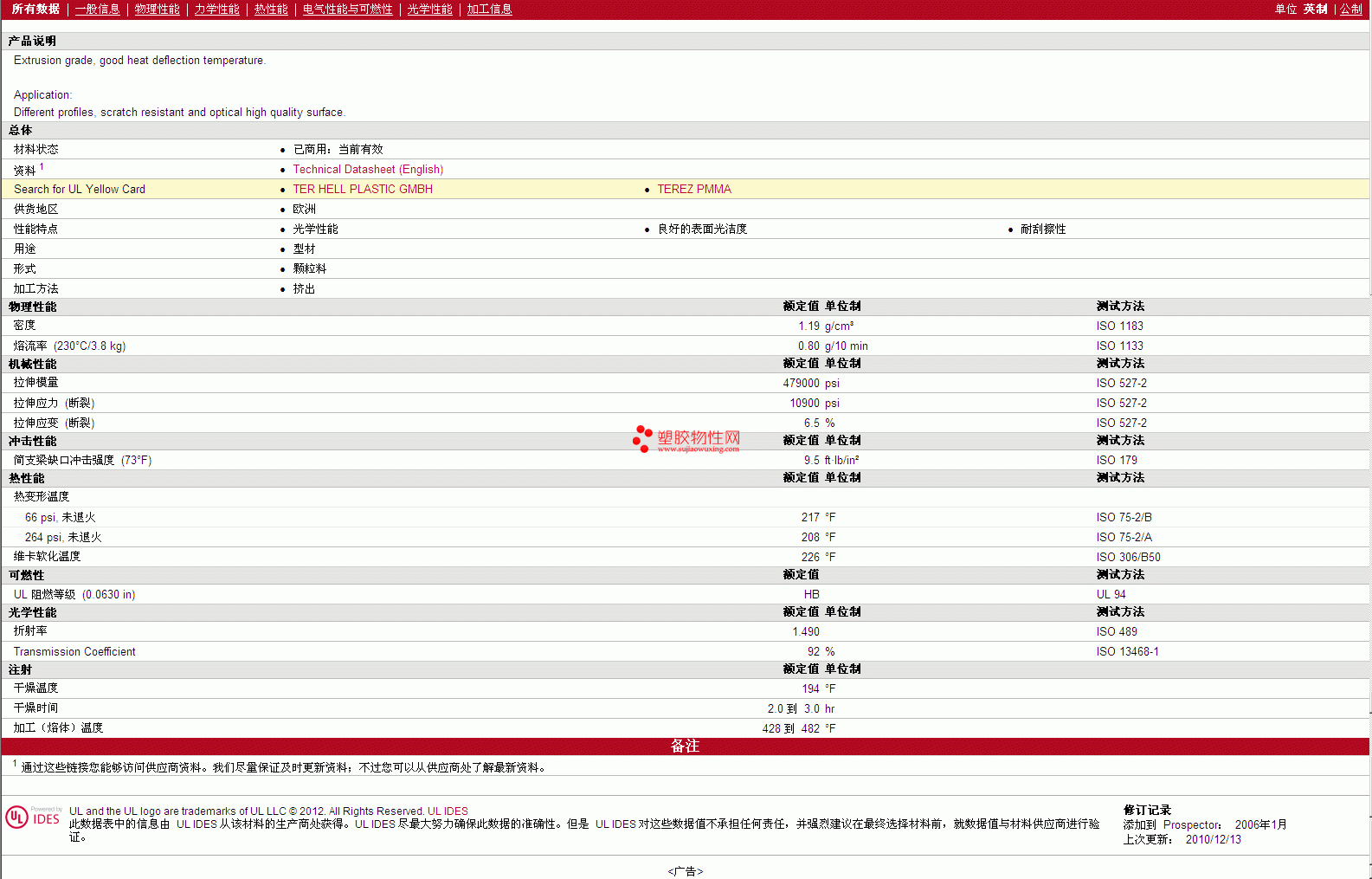The image size is (1372, 879).
Task: Click the 修订记录 heading
Action: point(1147,811)
